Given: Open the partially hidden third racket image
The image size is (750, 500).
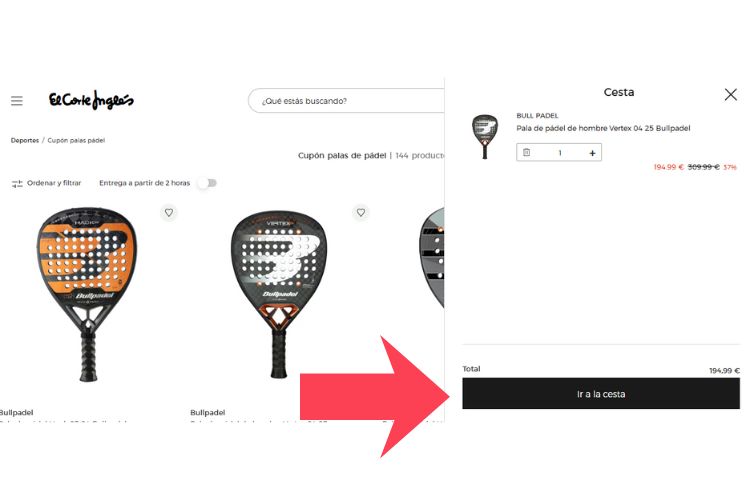Looking at the screenshot, I should [431, 258].
